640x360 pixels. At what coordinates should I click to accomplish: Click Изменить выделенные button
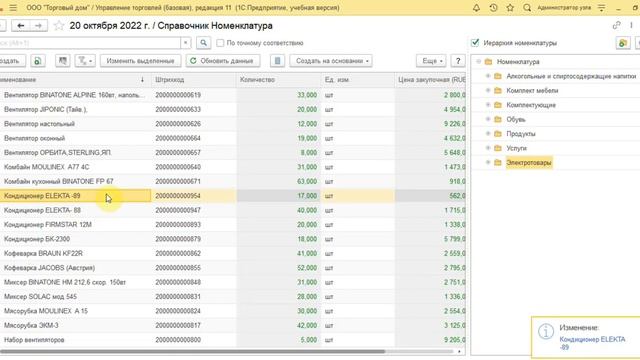pos(140,61)
